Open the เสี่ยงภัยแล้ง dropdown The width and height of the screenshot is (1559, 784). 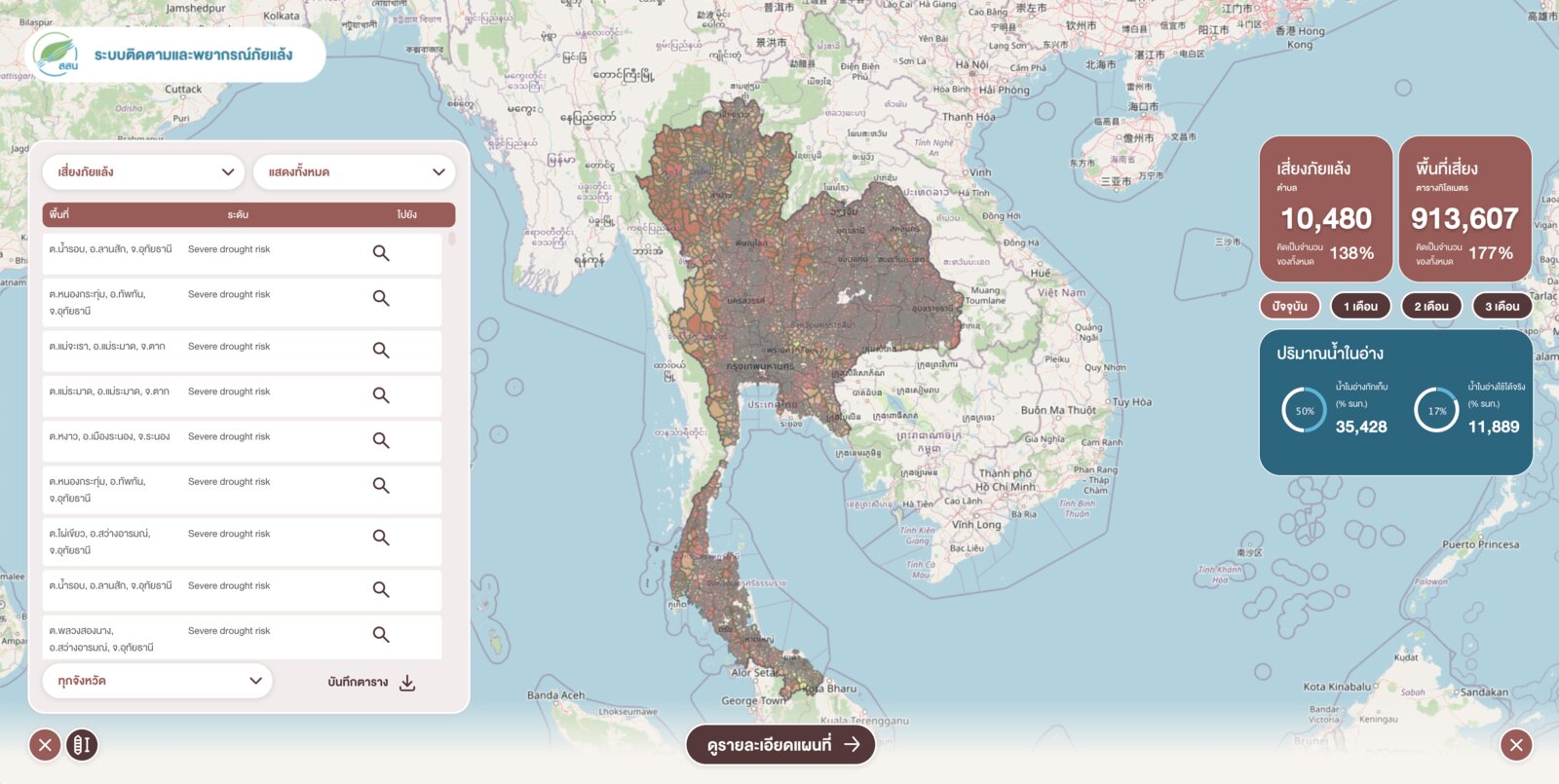coord(143,172)
